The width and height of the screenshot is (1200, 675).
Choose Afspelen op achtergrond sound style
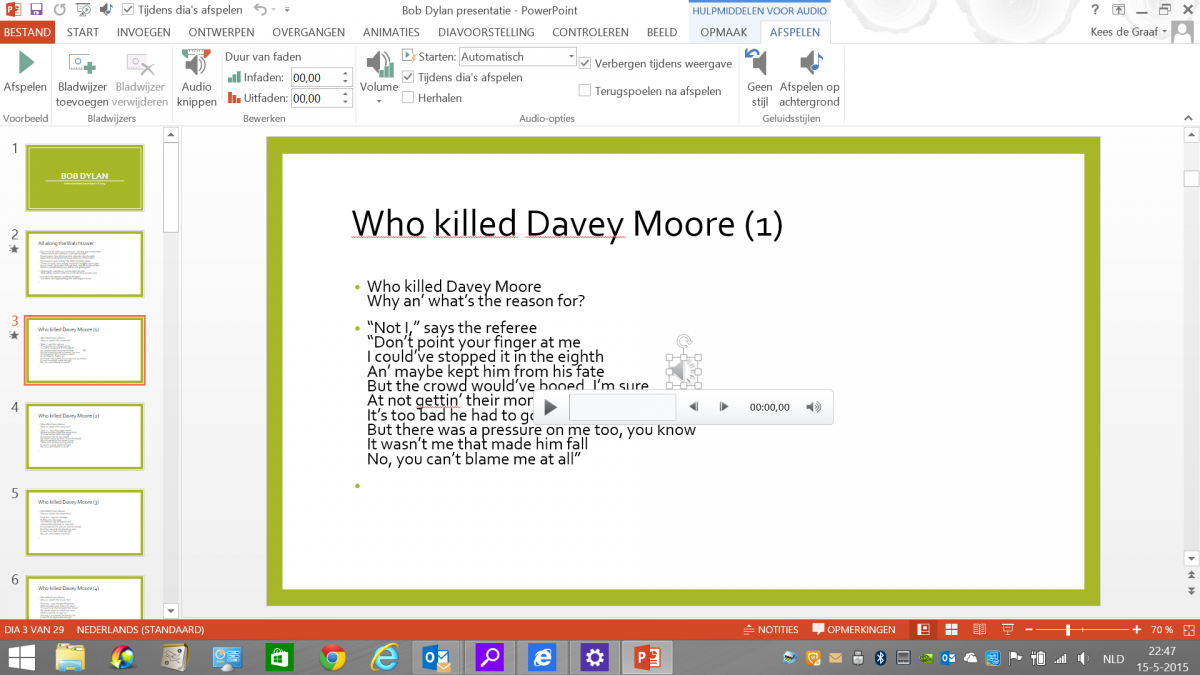click(810, 78)
